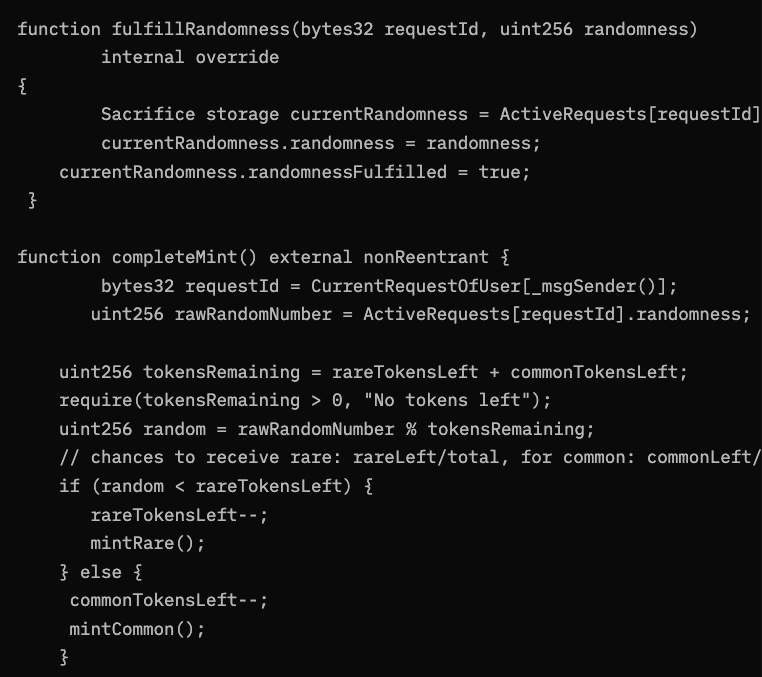Viewport: 762px width, 677px height.
Task: Click the randomnessFulfilled property name
Action: point(358,172)
